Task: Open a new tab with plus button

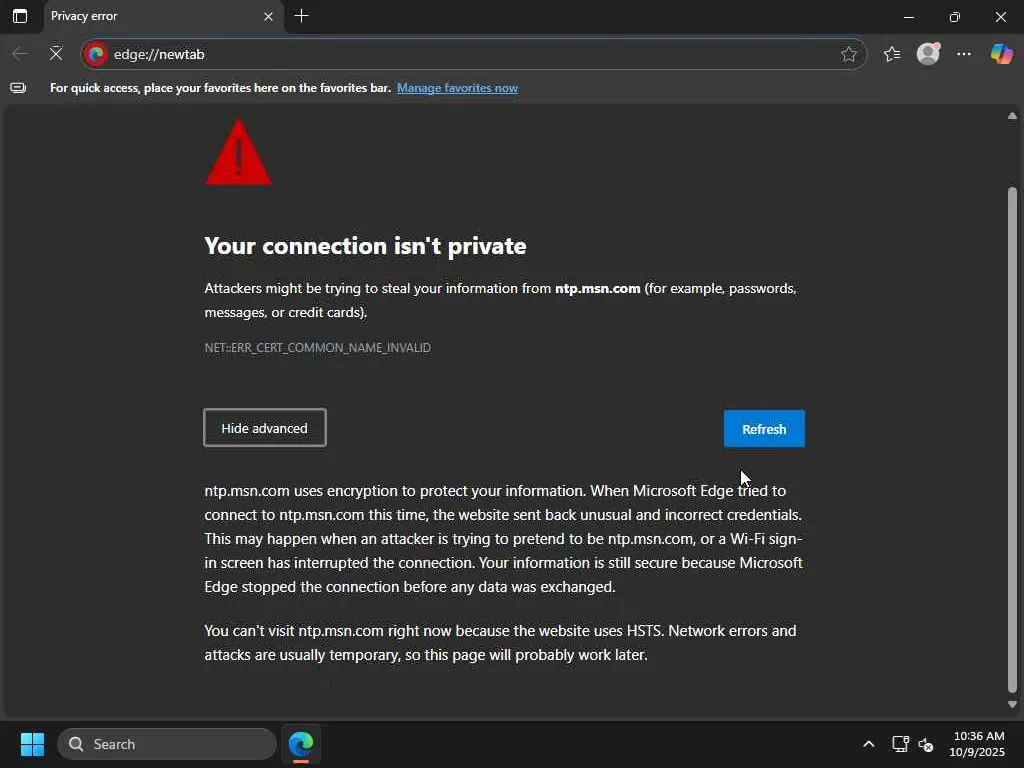Action: pos(301,16)
